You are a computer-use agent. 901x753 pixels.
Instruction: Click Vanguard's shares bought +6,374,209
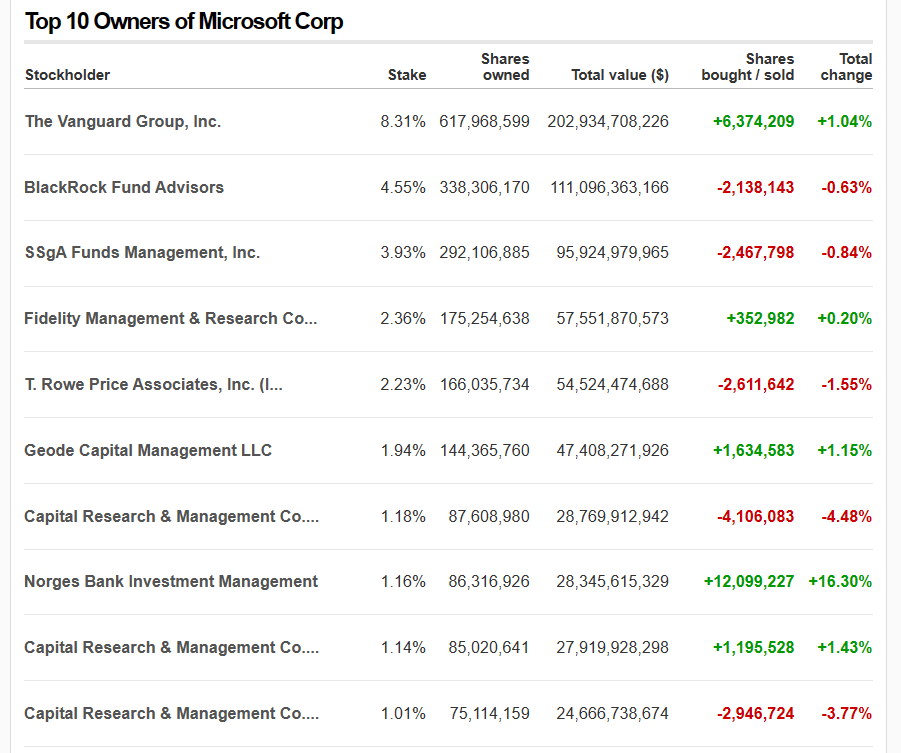click(753, 121)
